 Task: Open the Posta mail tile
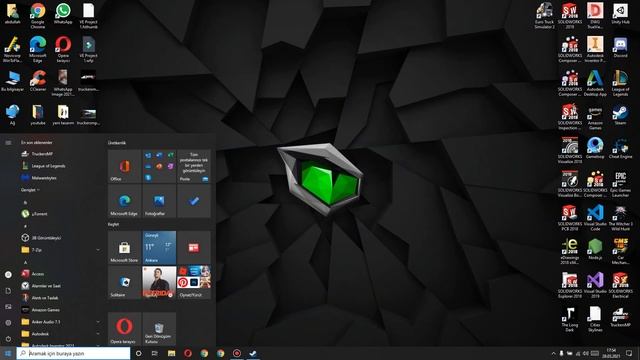pyautogui.click(x=194, y=166)
